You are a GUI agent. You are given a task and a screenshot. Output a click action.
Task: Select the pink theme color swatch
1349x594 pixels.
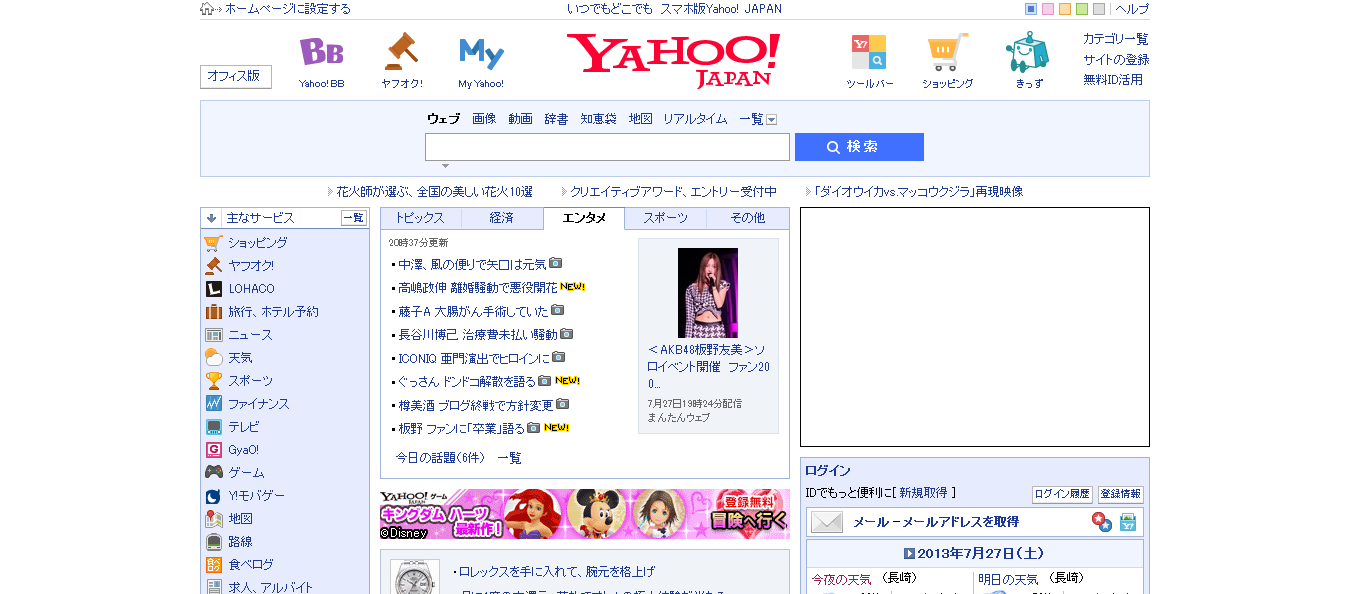coord(1048,9)
